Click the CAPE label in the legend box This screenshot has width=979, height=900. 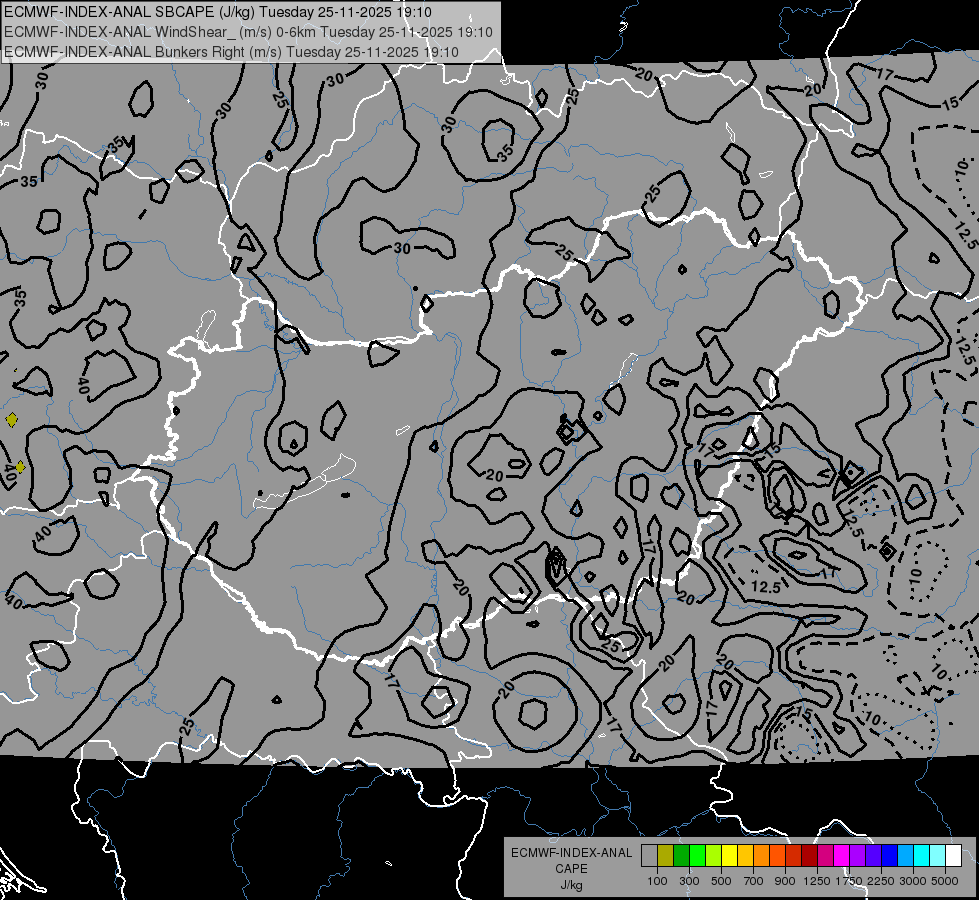pos(571,869)
